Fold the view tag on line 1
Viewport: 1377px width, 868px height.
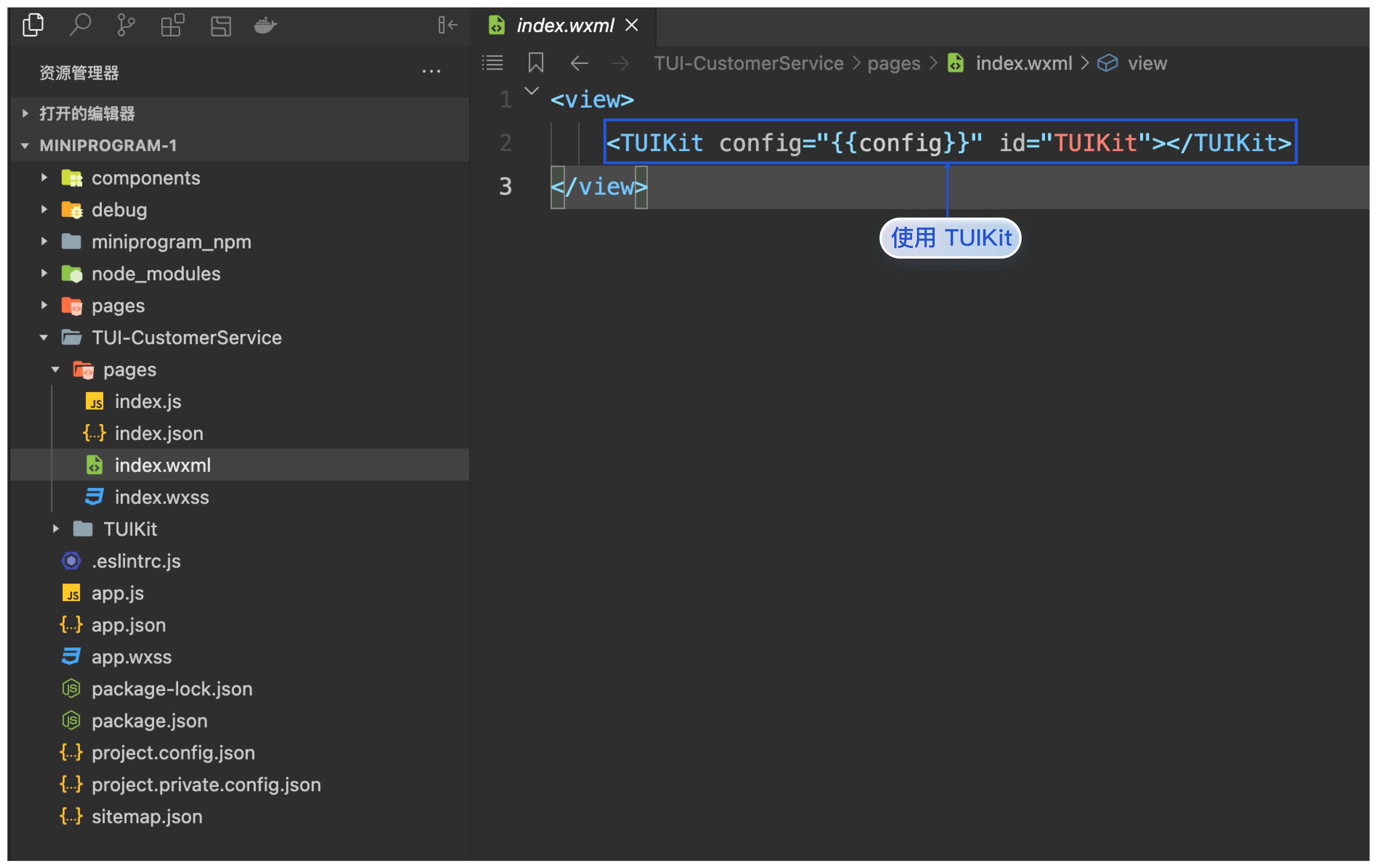click(x=532, y=91)
